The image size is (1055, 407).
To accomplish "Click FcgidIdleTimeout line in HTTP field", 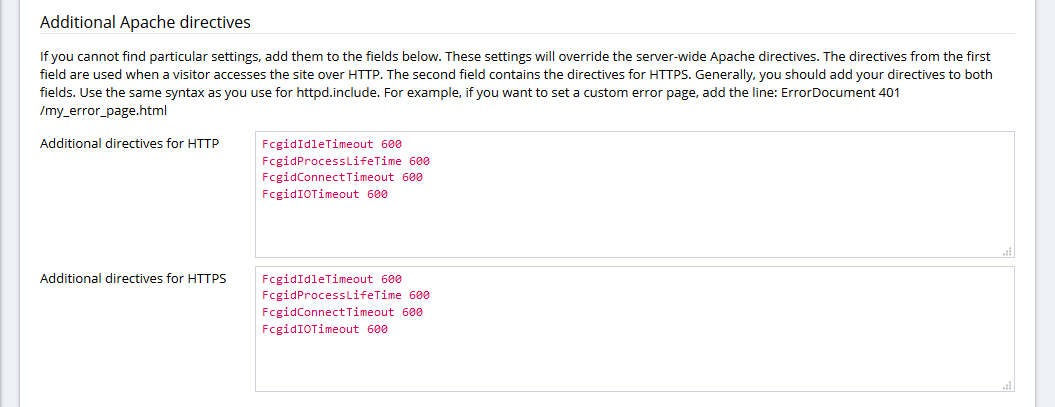I will tap(331, 144).
